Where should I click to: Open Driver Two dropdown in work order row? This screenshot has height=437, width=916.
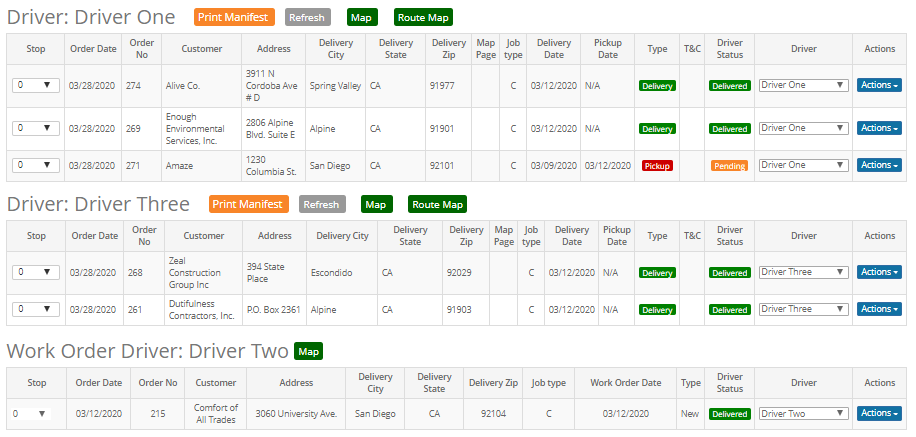804,413
